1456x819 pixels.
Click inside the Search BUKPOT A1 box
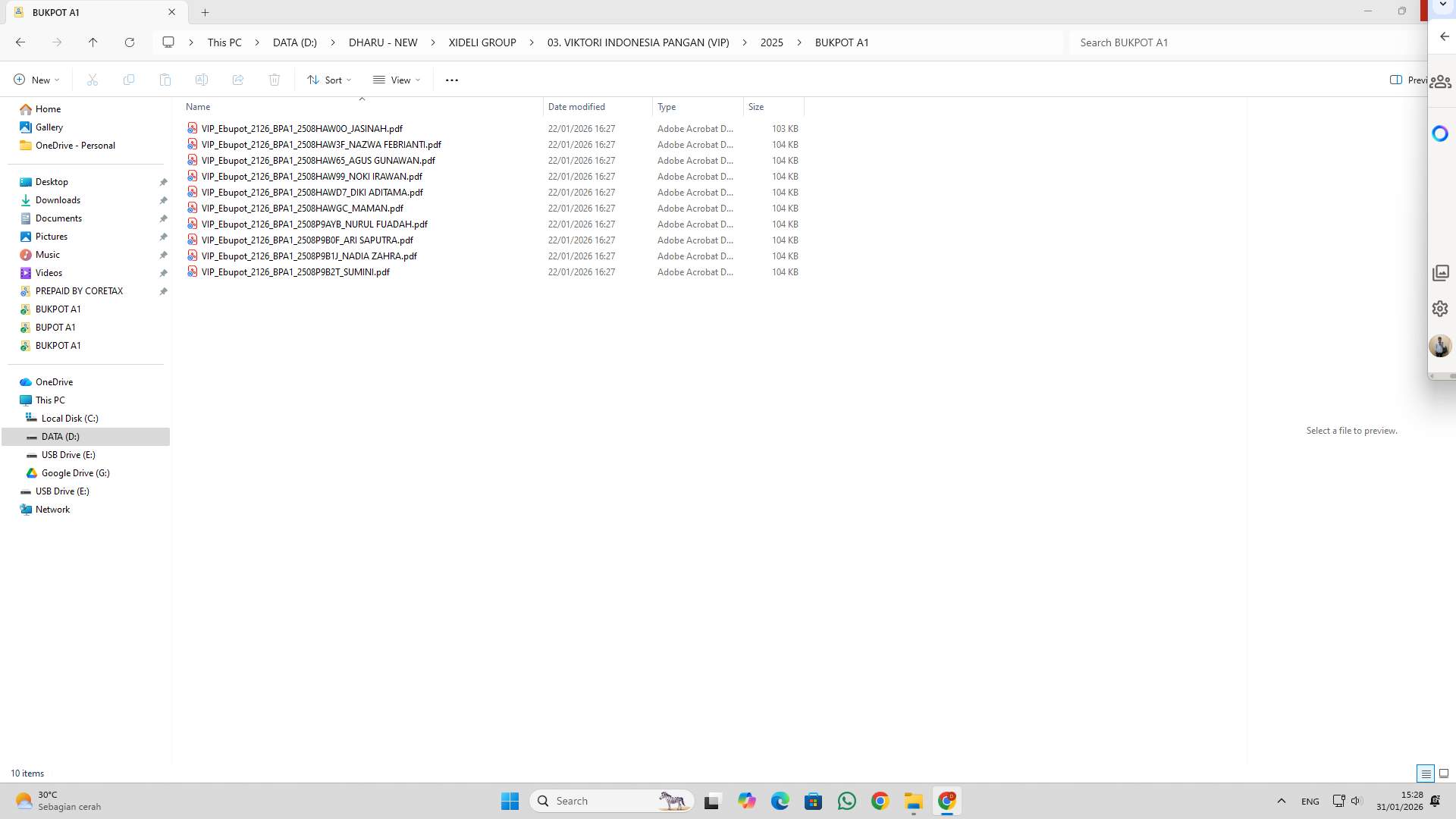(1213, 42)
